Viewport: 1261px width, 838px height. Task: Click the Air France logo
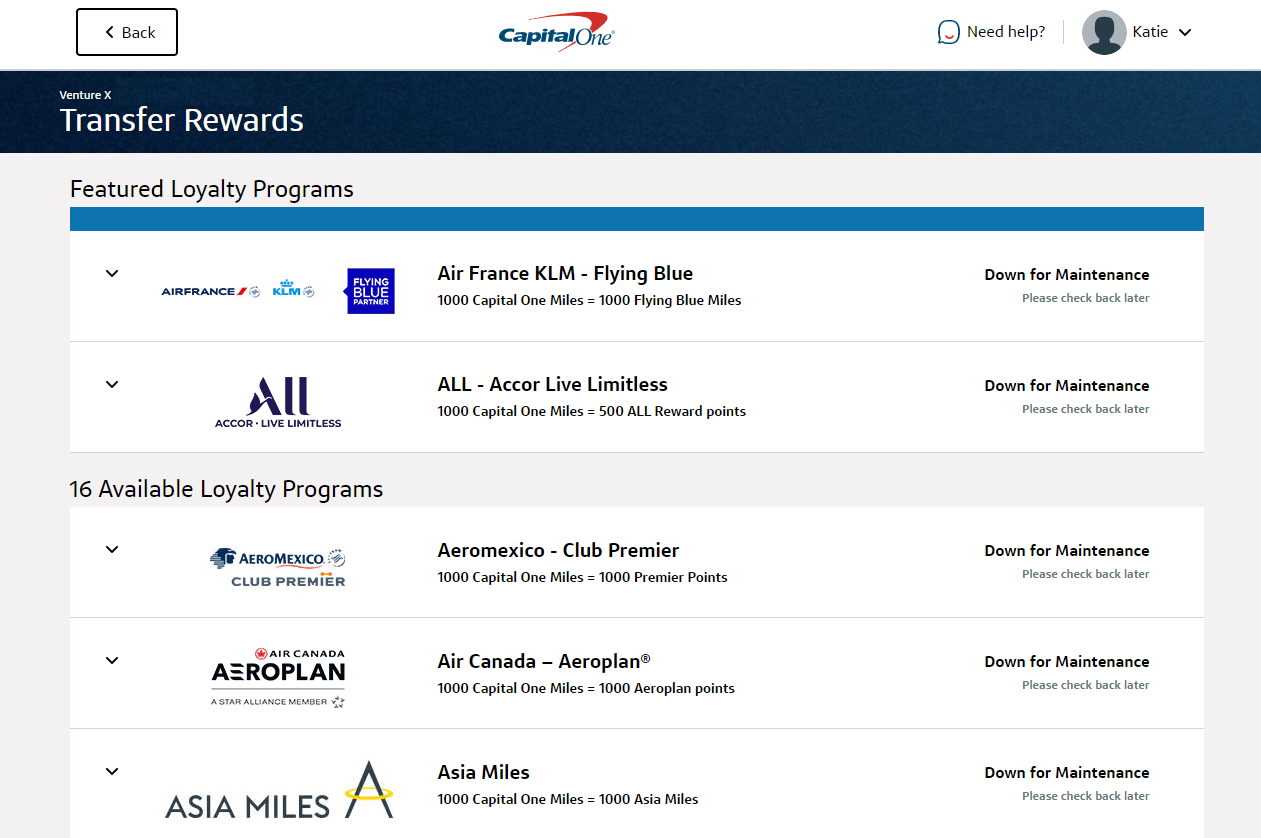click(x=209, y=290)
